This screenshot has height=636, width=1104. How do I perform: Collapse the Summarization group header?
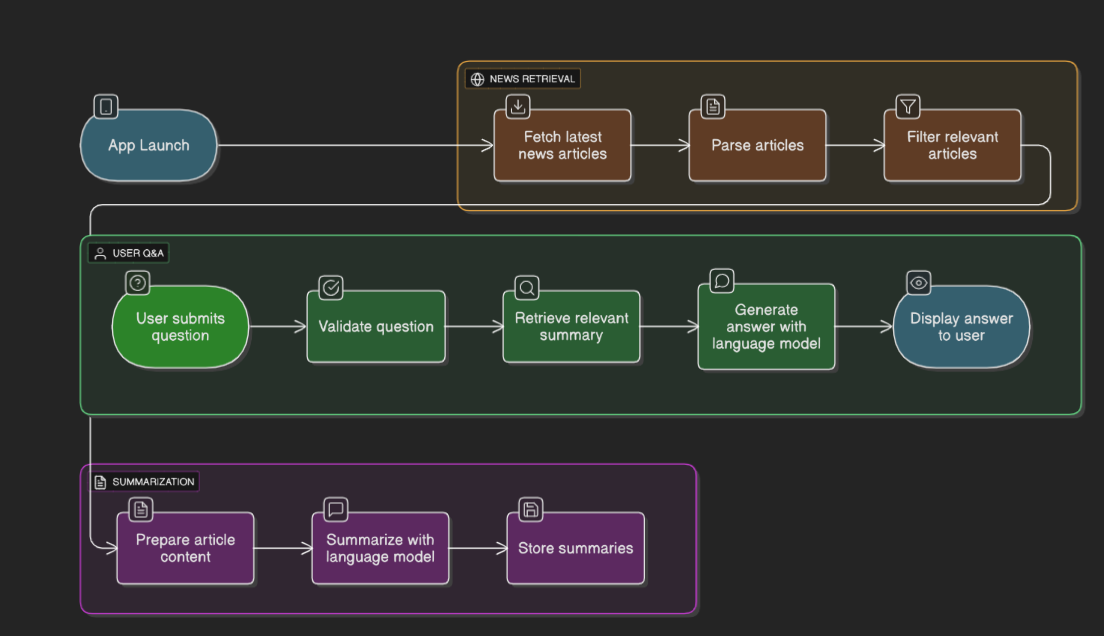point(146,481)
